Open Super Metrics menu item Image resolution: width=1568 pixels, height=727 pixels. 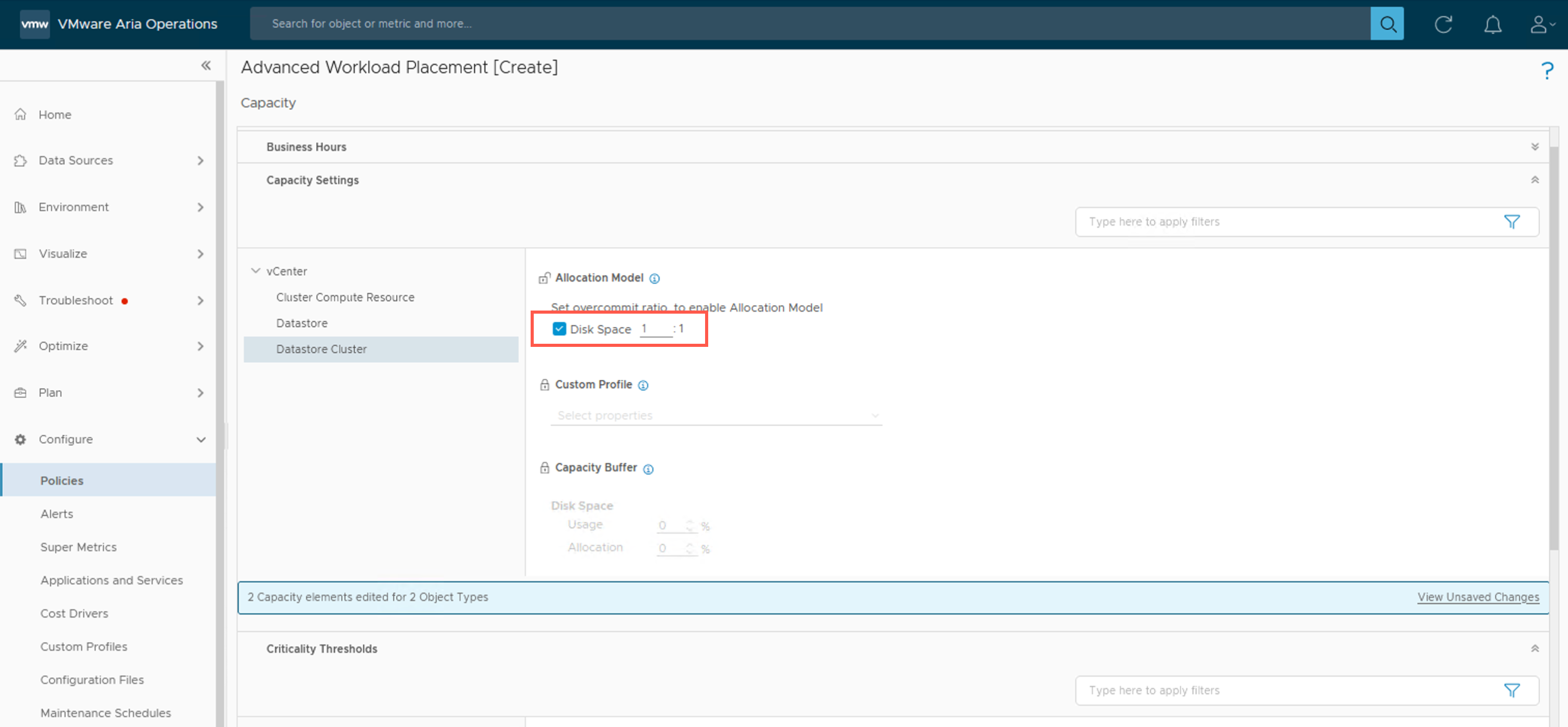point(78,547)
